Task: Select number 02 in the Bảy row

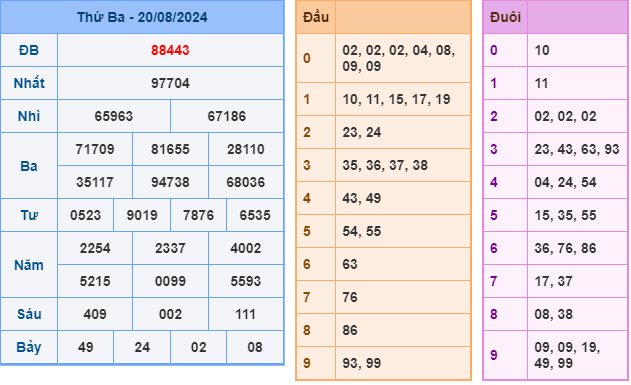Action: (198, 347)
